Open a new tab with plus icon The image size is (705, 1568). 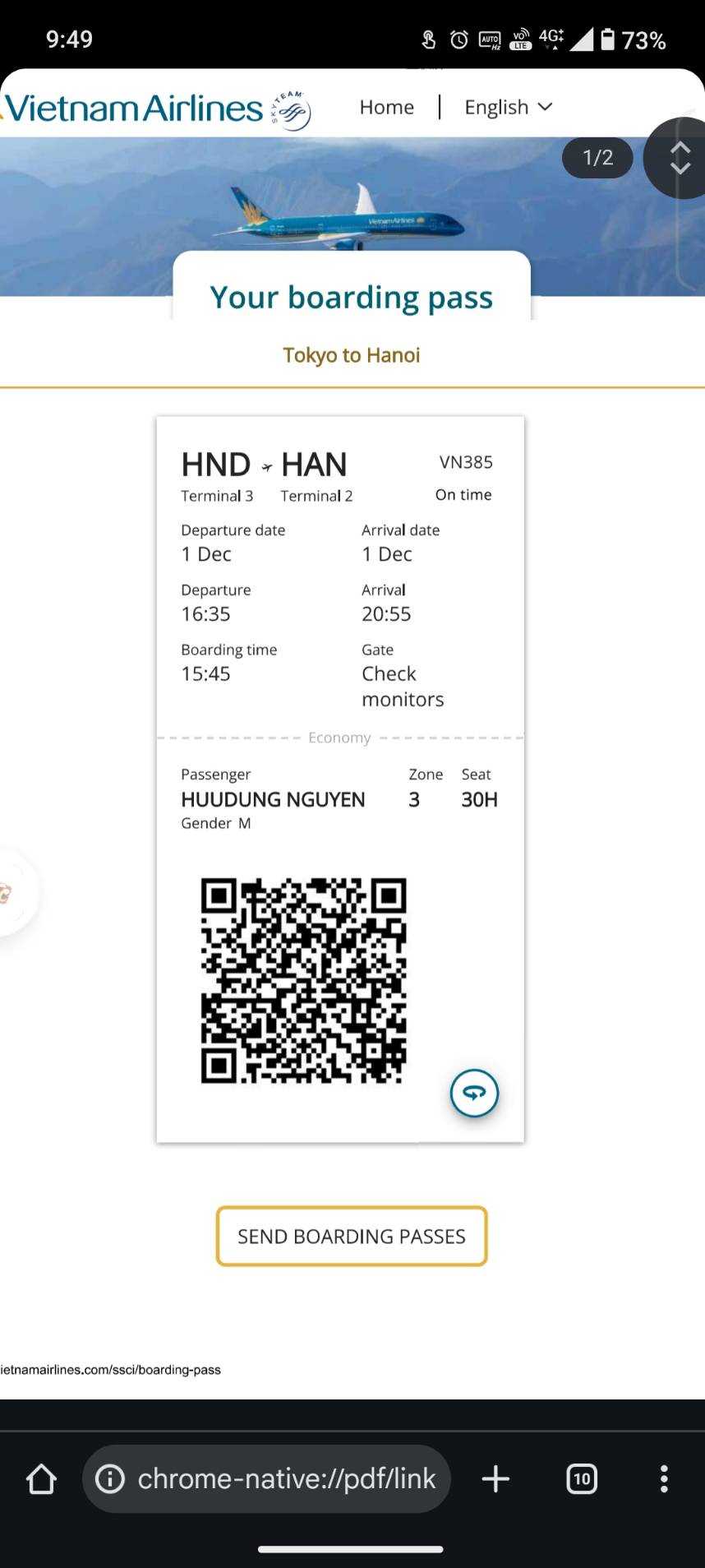click(495, 1478)
